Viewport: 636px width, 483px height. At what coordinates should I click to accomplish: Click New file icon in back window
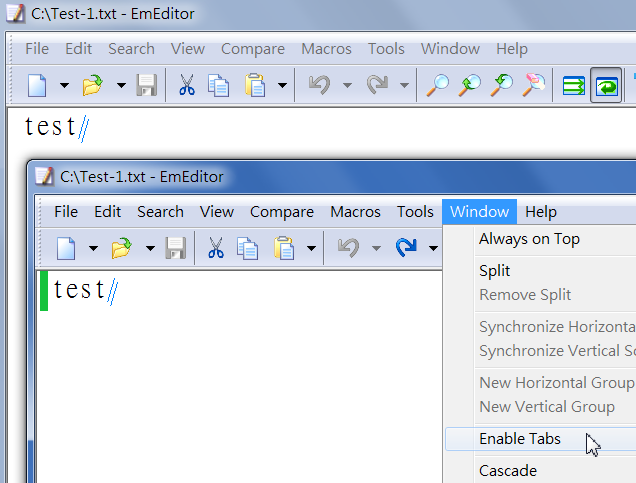[x=37, y=85]
